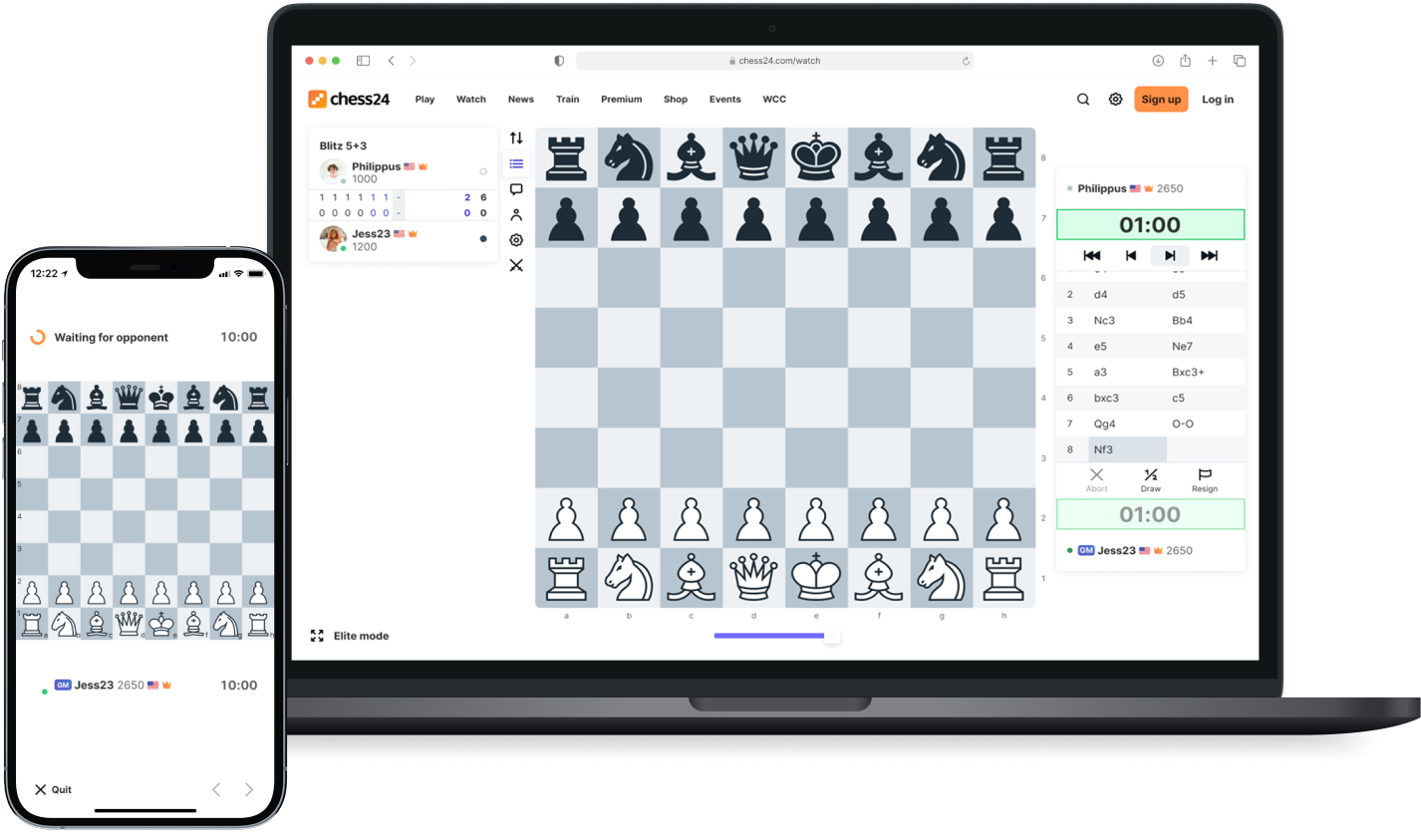Open the Shop menu item
The height and width of the screenshot is (840, 1421).
coord(676,100)
